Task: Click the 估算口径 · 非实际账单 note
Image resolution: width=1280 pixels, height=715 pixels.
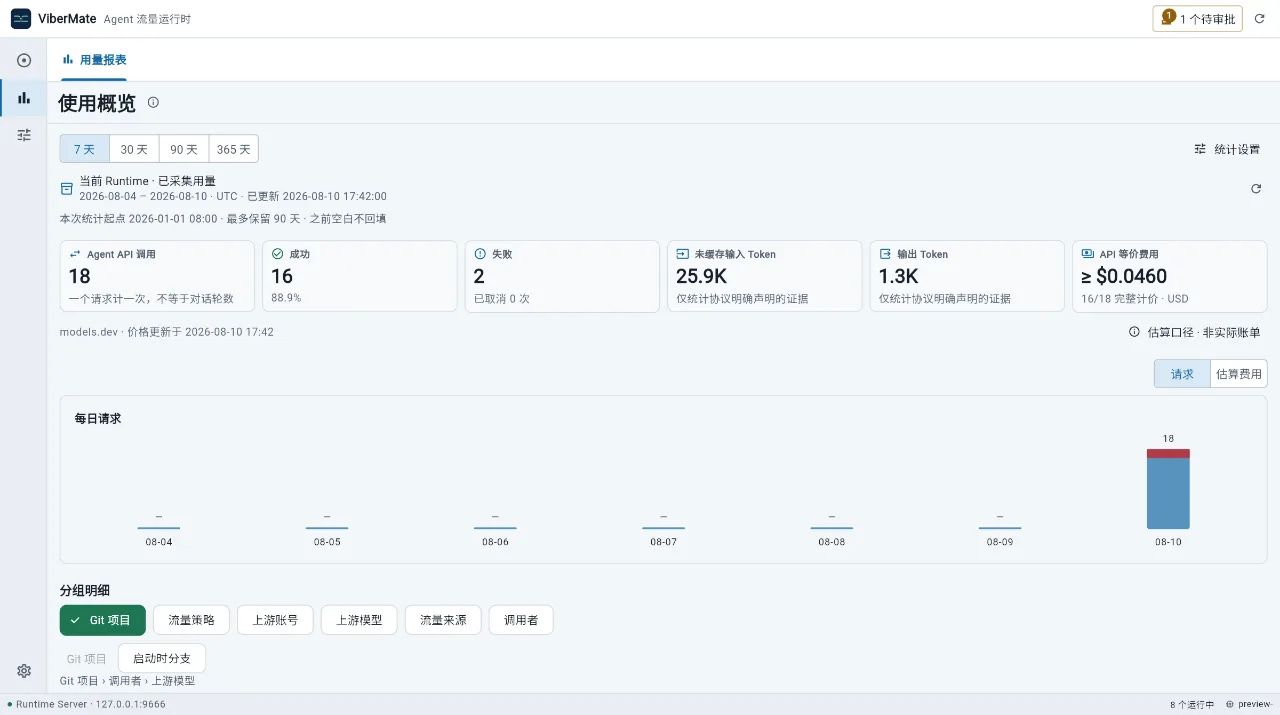Action: tap(1203, 332)
